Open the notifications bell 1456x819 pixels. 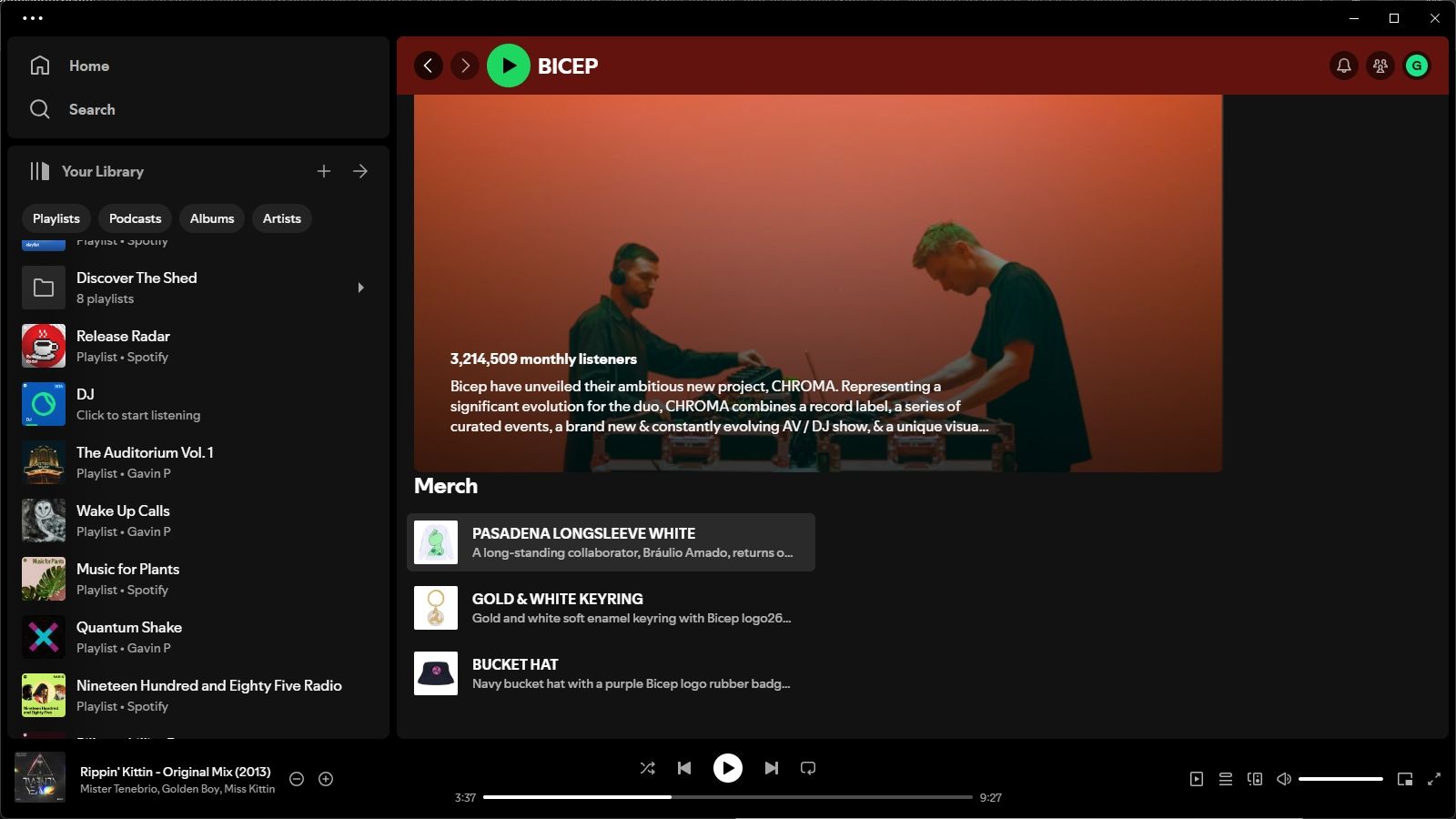1344,66
